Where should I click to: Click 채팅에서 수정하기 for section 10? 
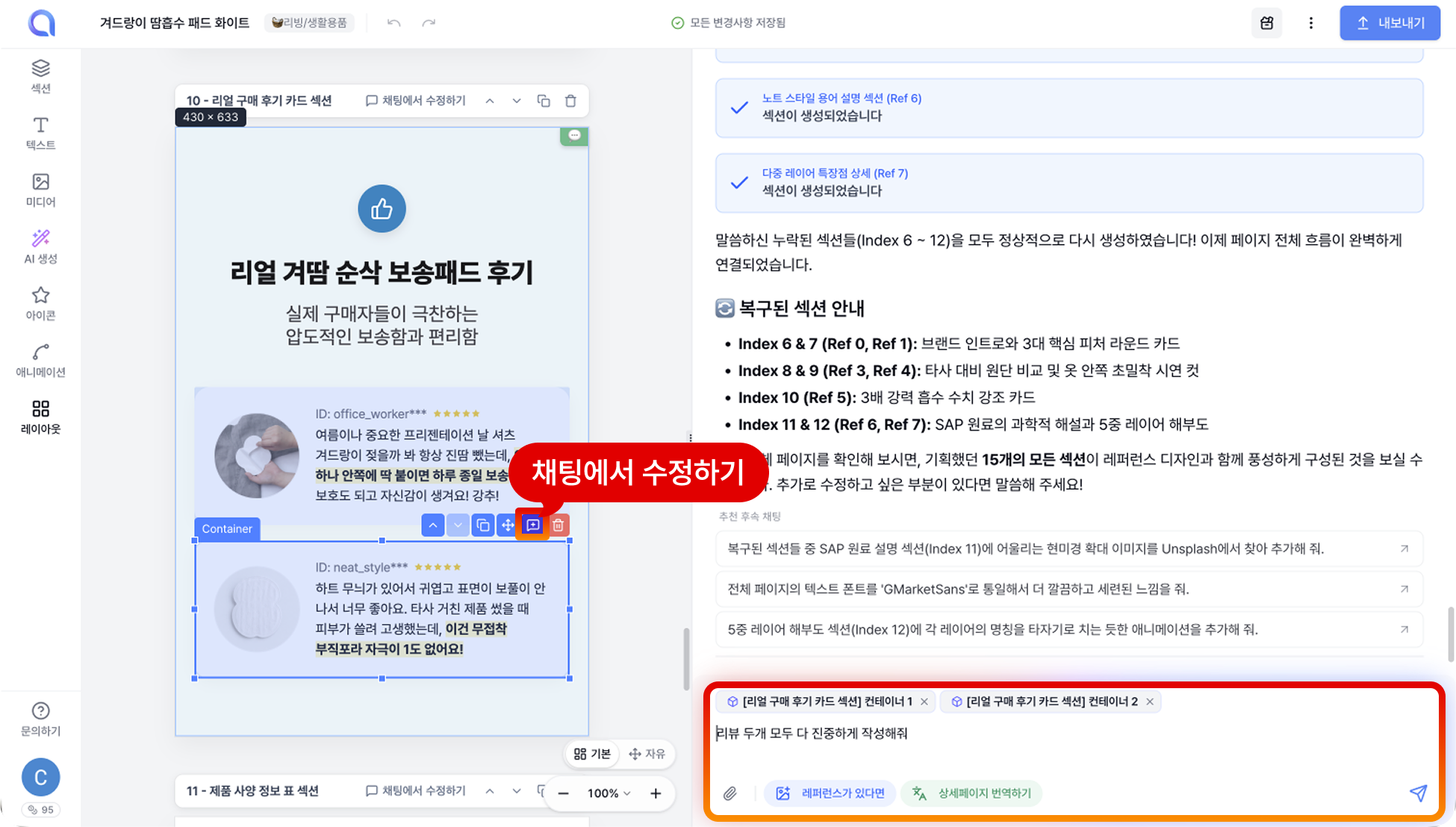click(x=416, y=101)
